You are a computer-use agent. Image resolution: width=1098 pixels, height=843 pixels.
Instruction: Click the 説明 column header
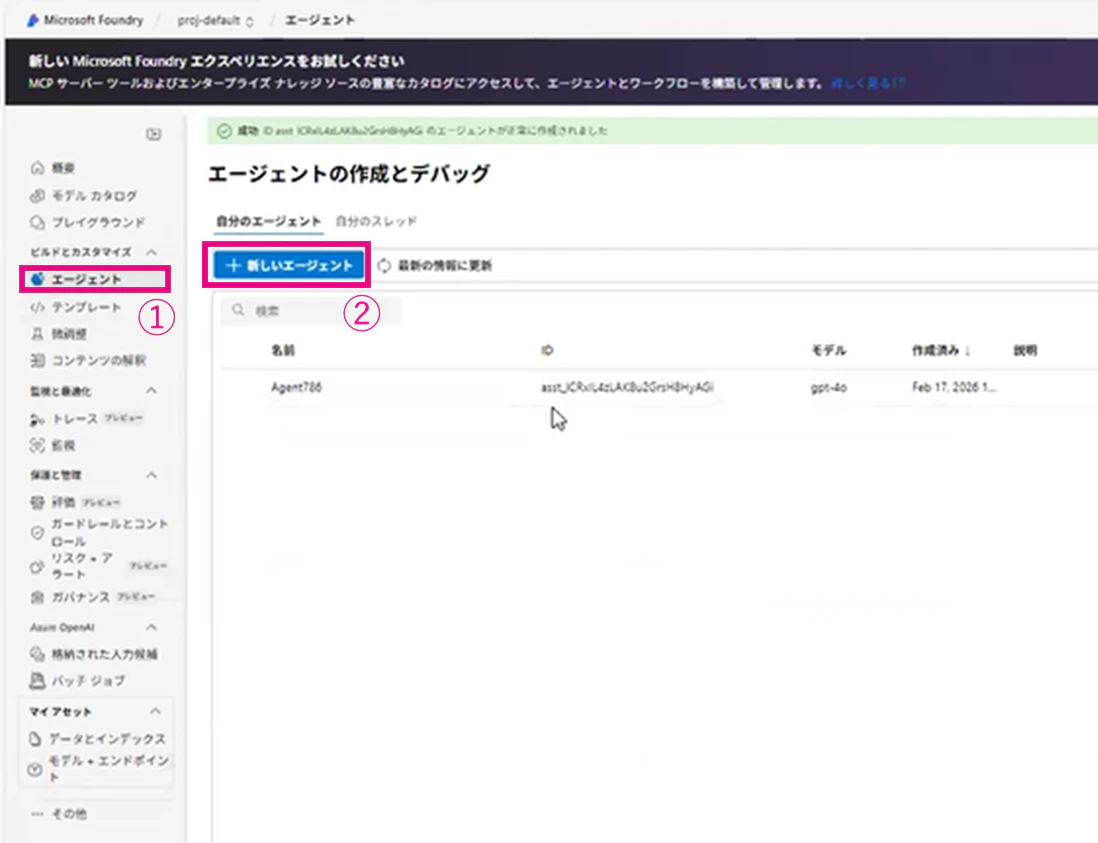(1025, 350)
